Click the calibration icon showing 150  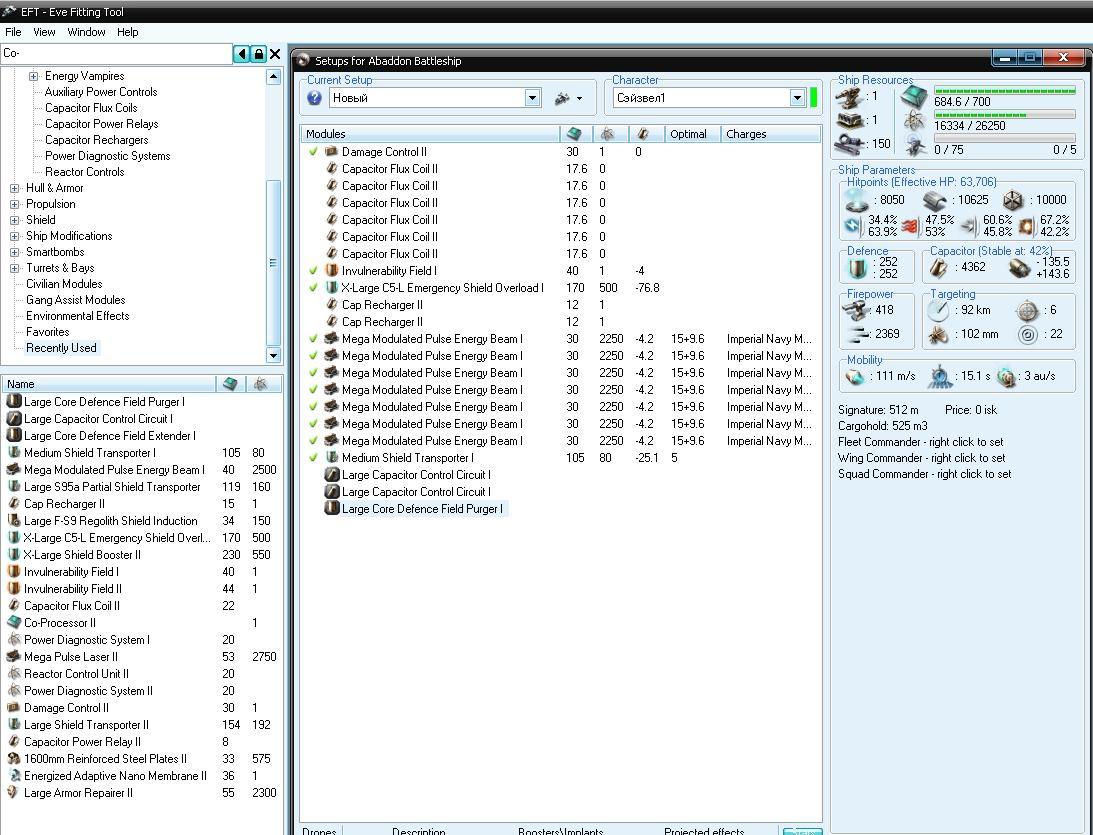(x=851, y=144)
